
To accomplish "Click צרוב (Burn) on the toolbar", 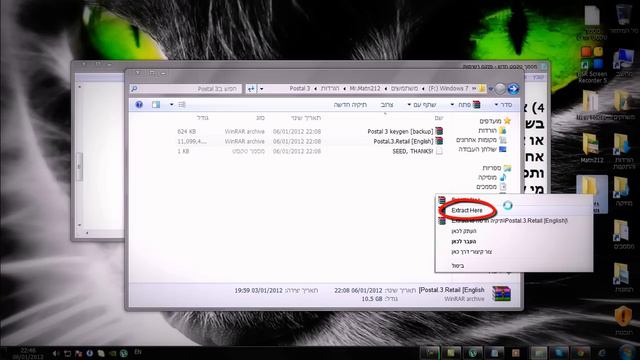I will click(x=387, y=105).
